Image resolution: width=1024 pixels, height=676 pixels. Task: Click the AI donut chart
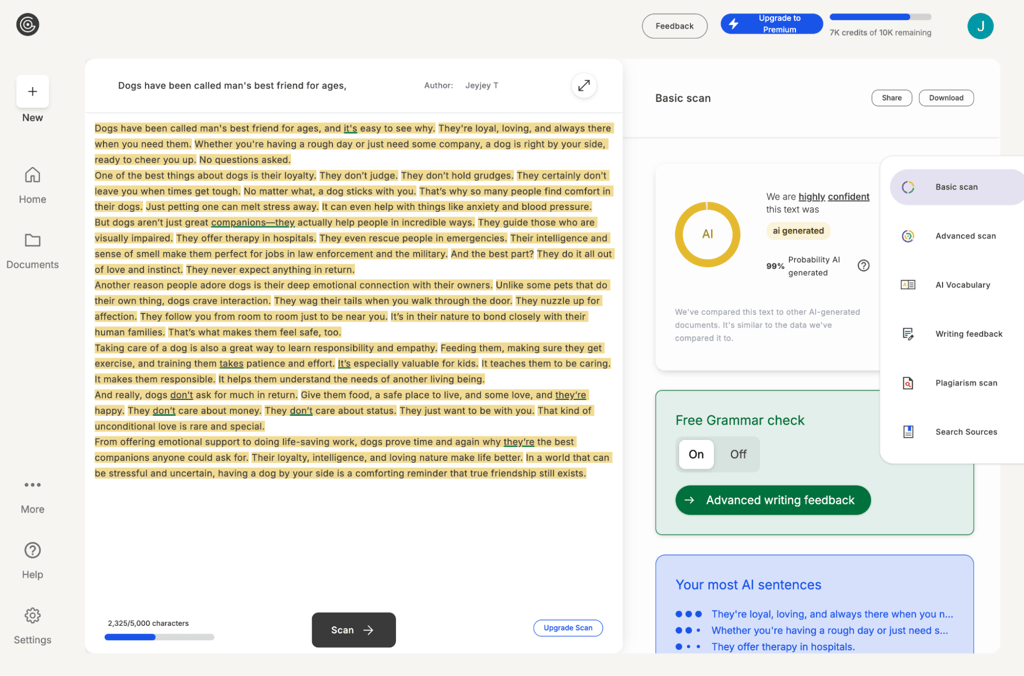coord(707,234)
